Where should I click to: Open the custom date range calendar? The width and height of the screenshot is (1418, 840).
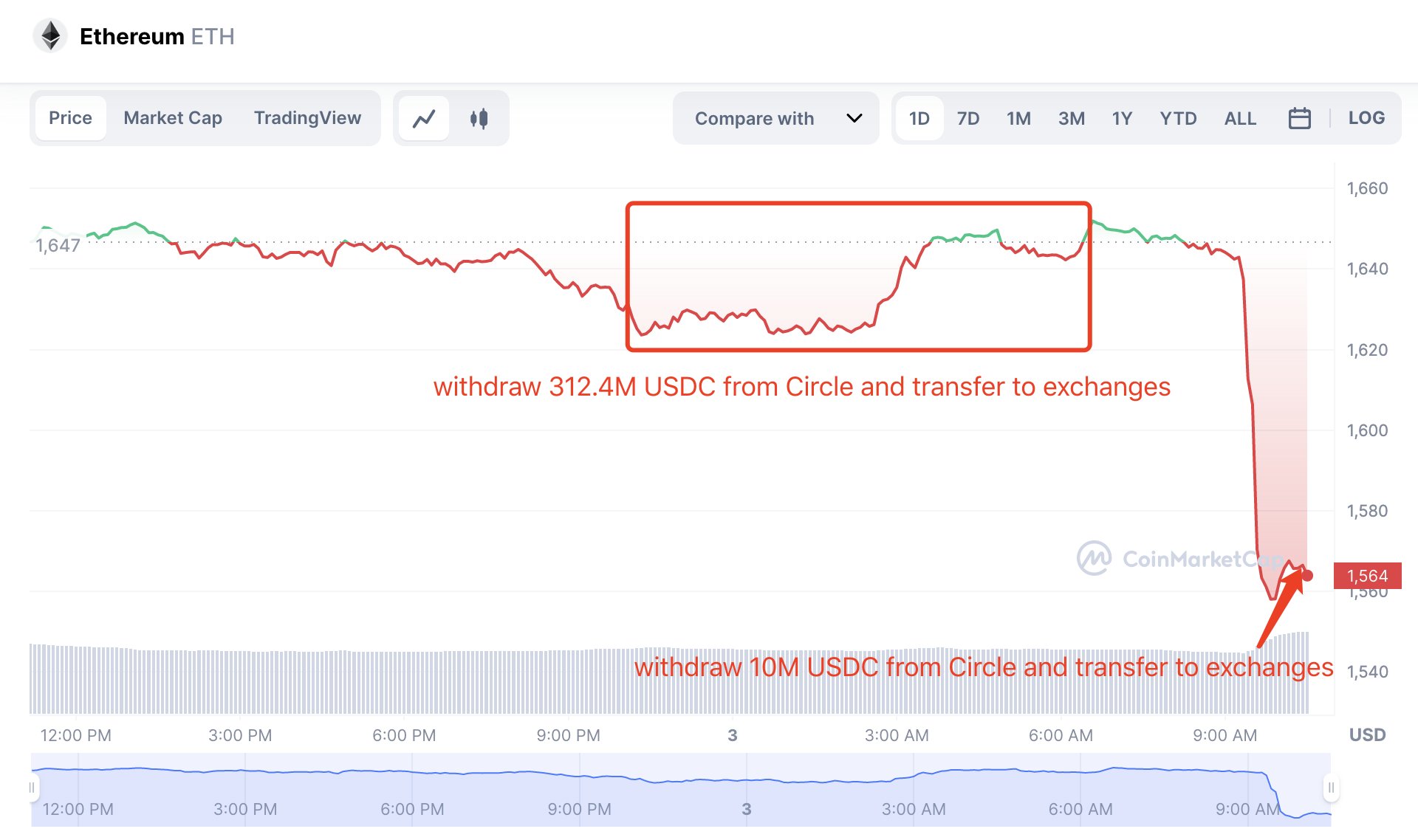click(1300, 117)
